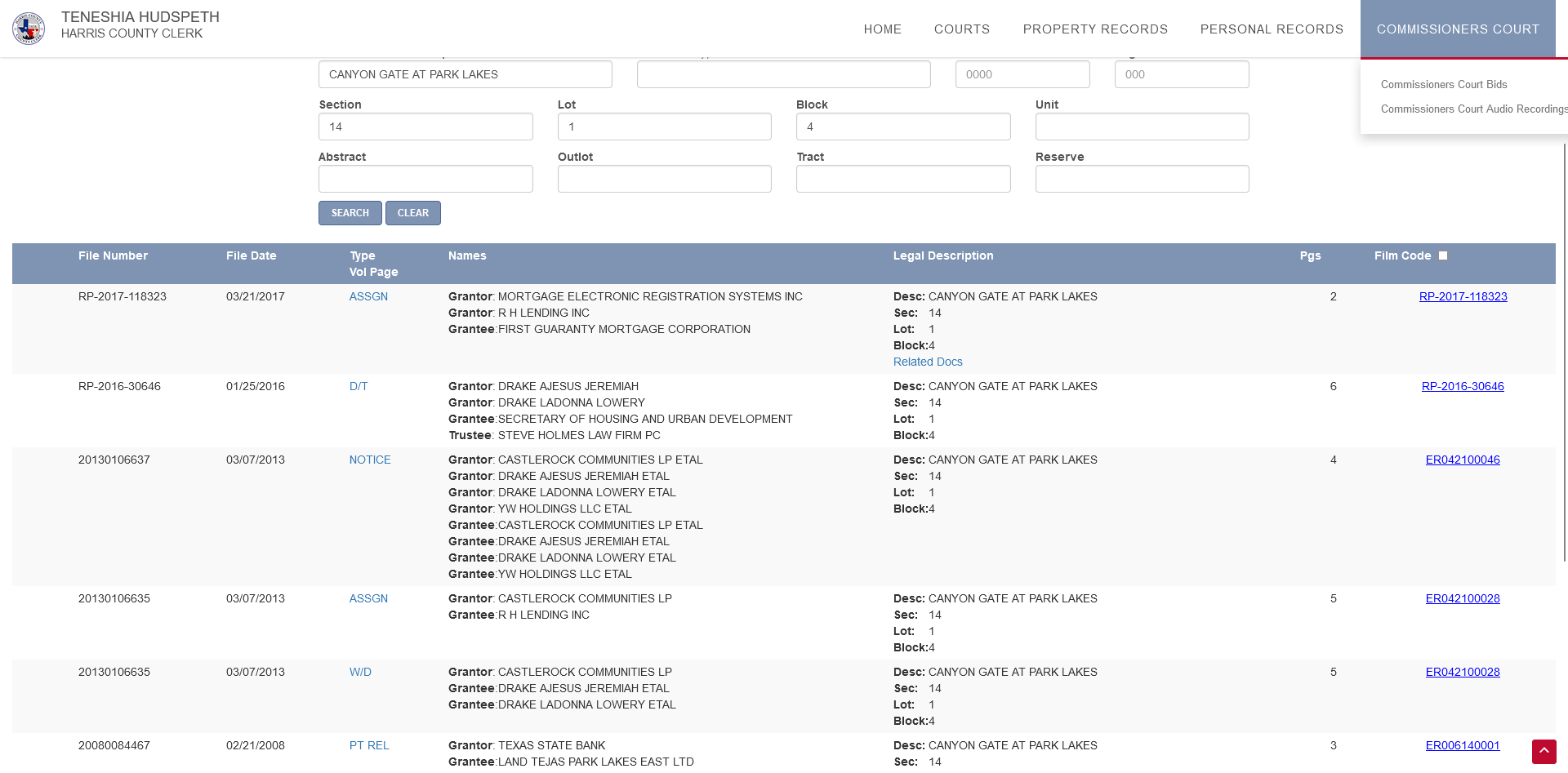Select file number 20130106637 text
Image resolution: width=1568 pixels, height=773 pixels.
114,460
